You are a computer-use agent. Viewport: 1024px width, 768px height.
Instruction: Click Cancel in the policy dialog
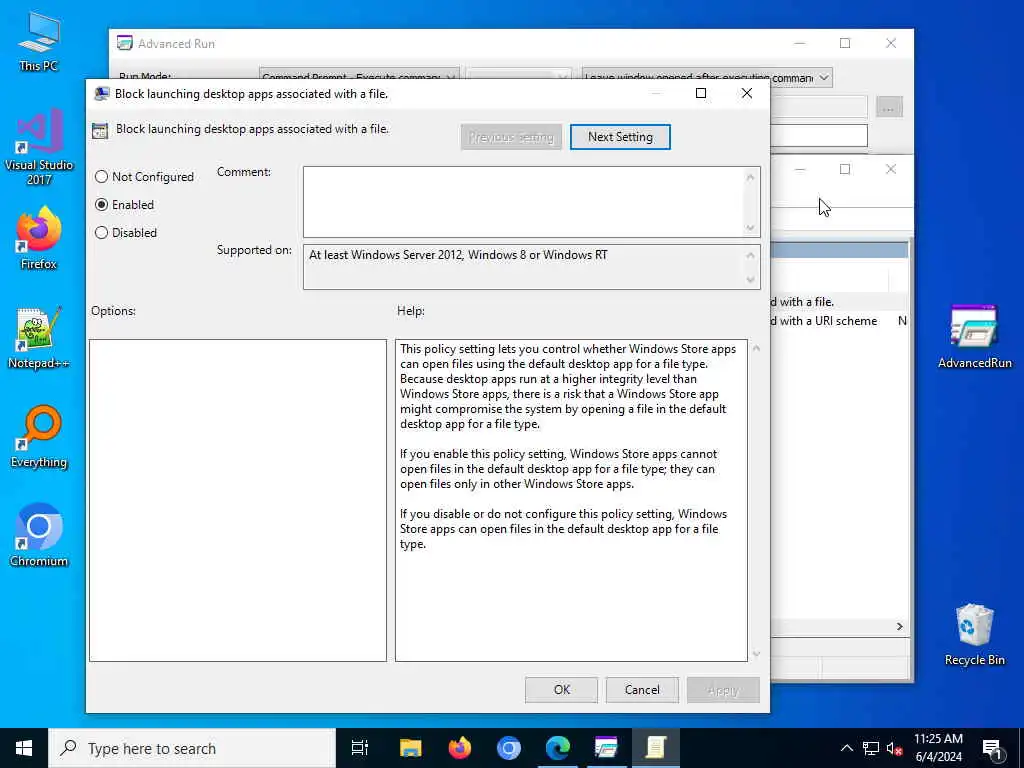[642, 690]
